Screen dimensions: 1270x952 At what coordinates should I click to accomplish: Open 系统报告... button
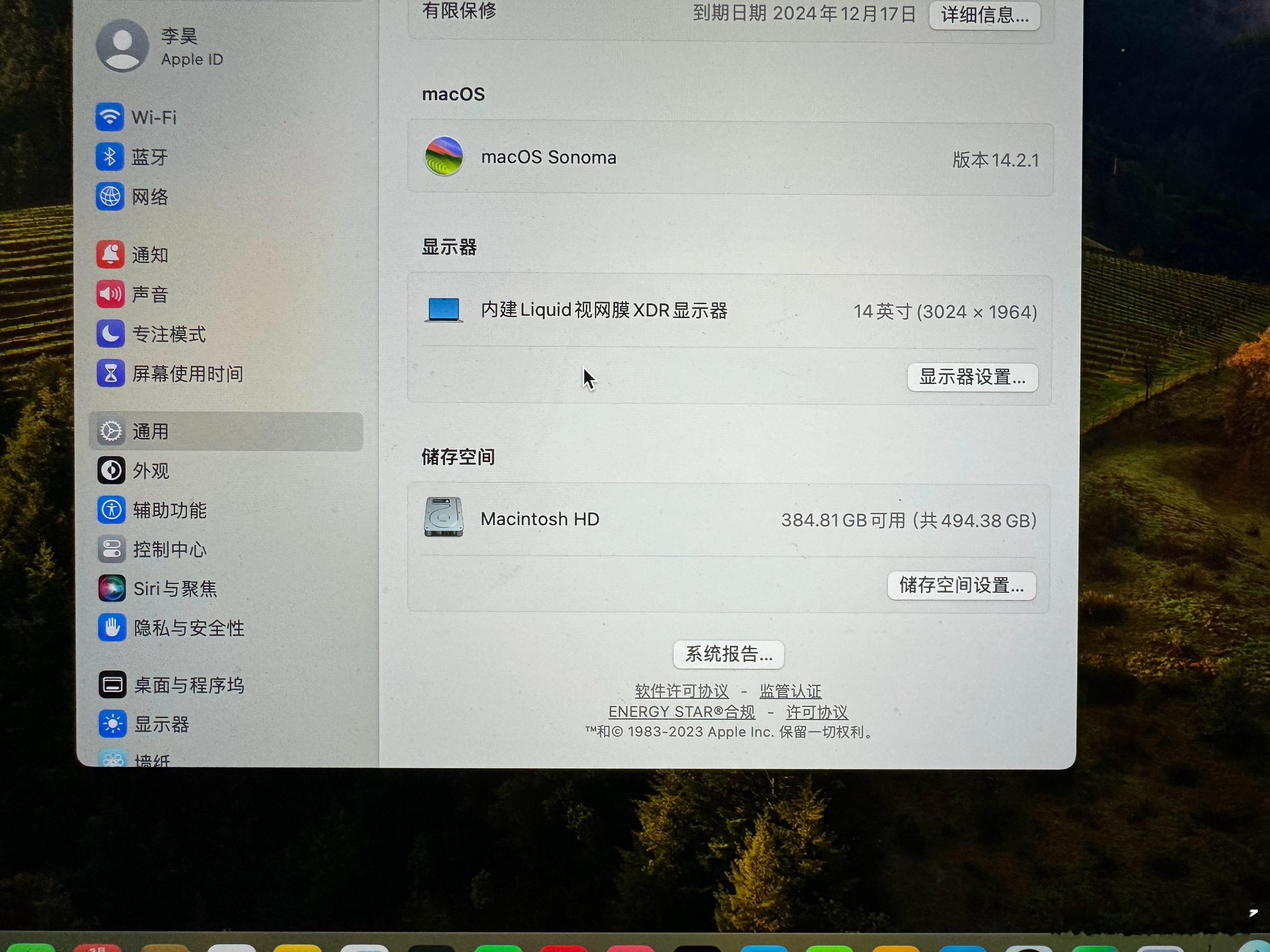pyautogui.click(x=729, y=654)
